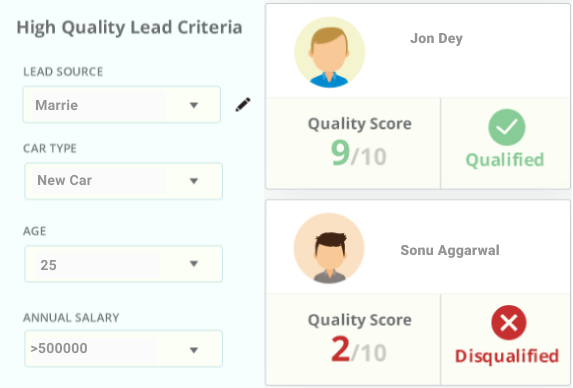Open the Jon Dey lead name
The image size is (573, 388).
click(x=436, y=38)
